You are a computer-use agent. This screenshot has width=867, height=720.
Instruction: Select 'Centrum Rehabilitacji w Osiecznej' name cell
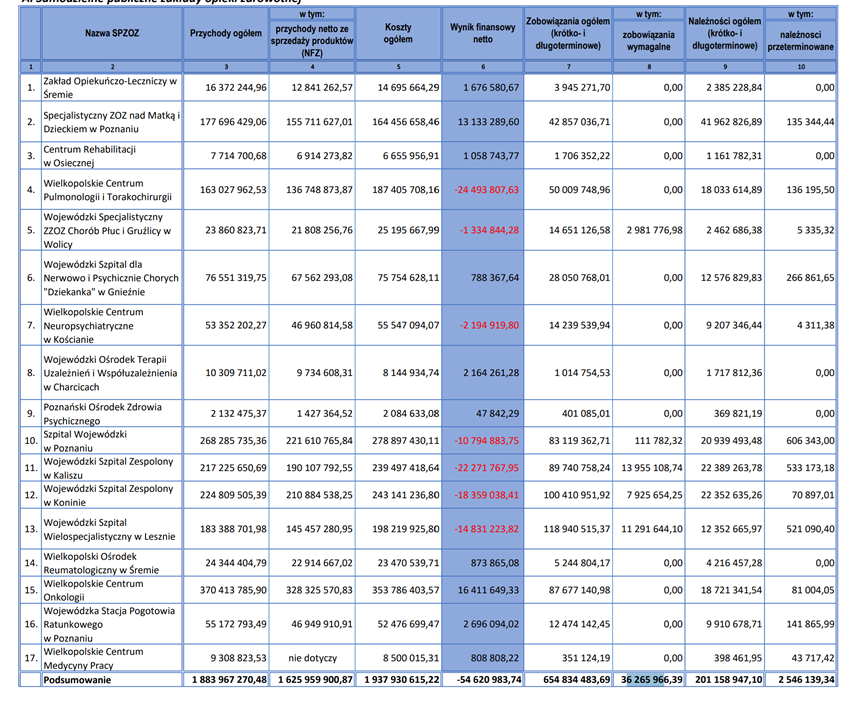[x=112, y=156]
